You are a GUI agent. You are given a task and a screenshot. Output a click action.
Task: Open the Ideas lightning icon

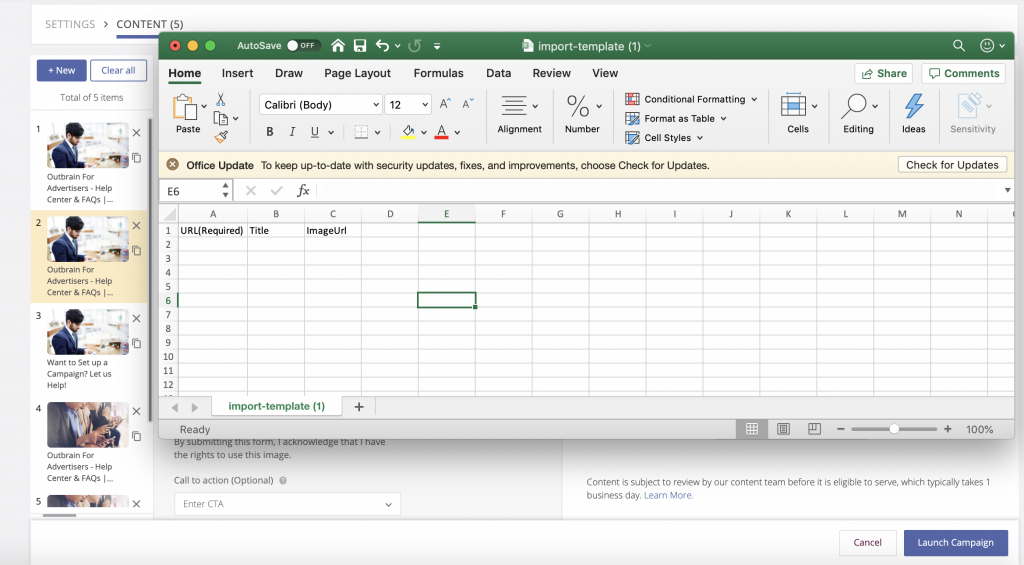[913, 107]
